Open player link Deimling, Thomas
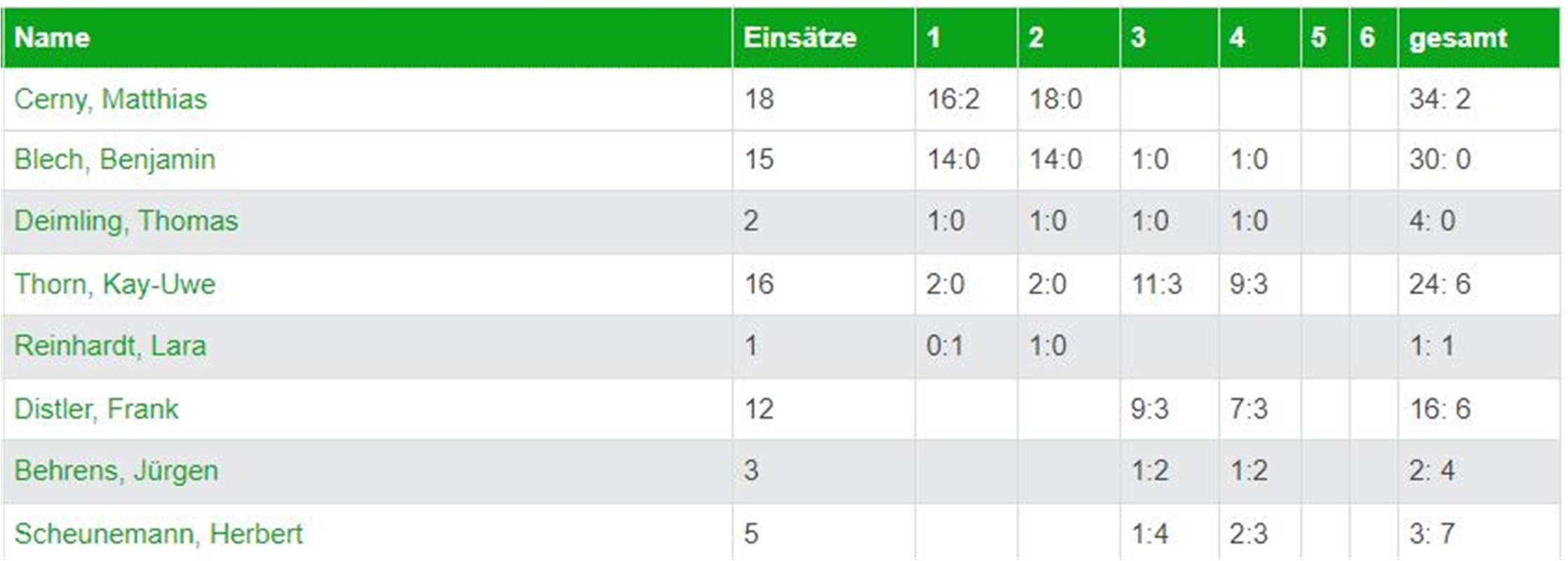 pyautogui.click(x=126, y=221)
